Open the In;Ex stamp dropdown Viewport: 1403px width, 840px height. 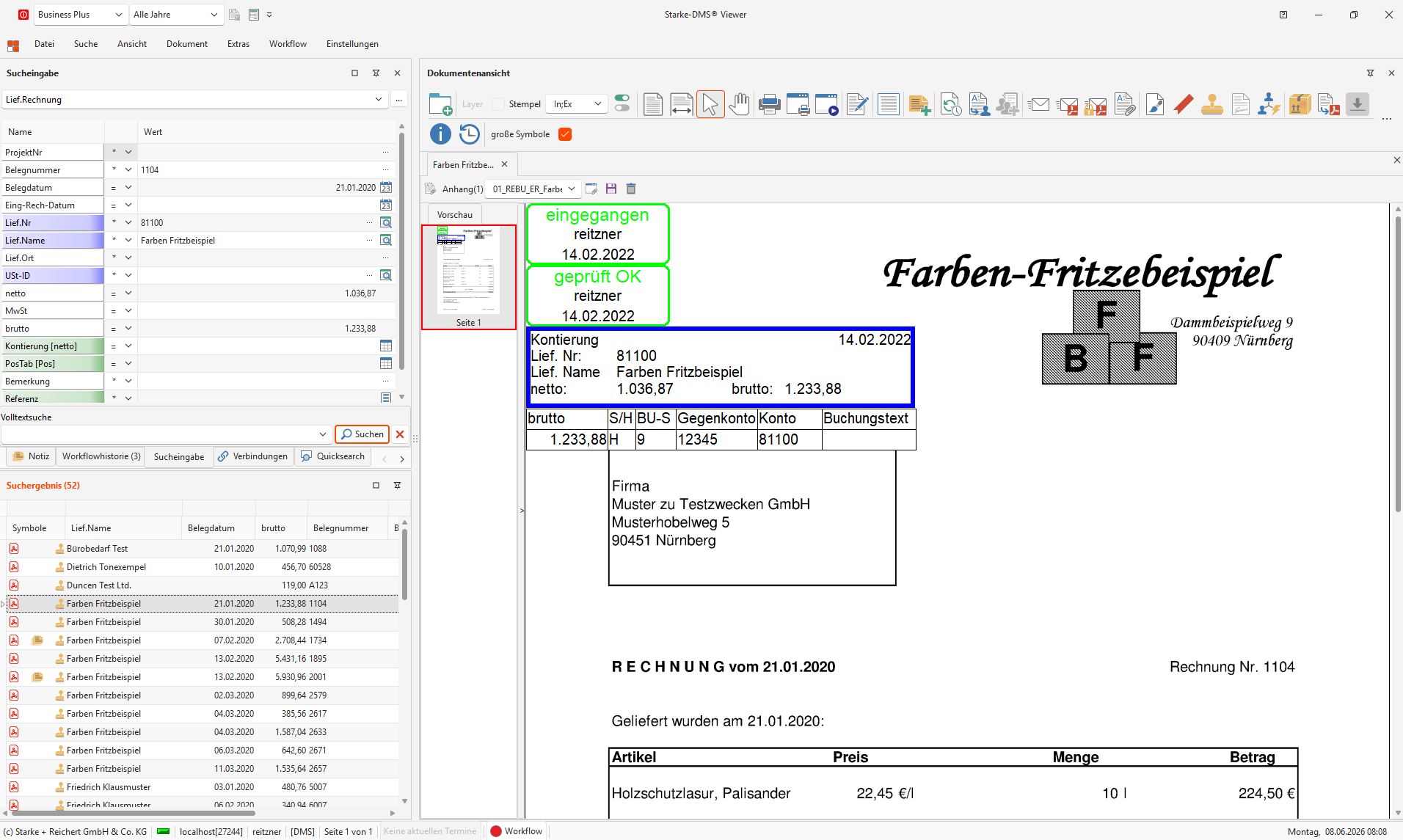click(x=577, y=104)
